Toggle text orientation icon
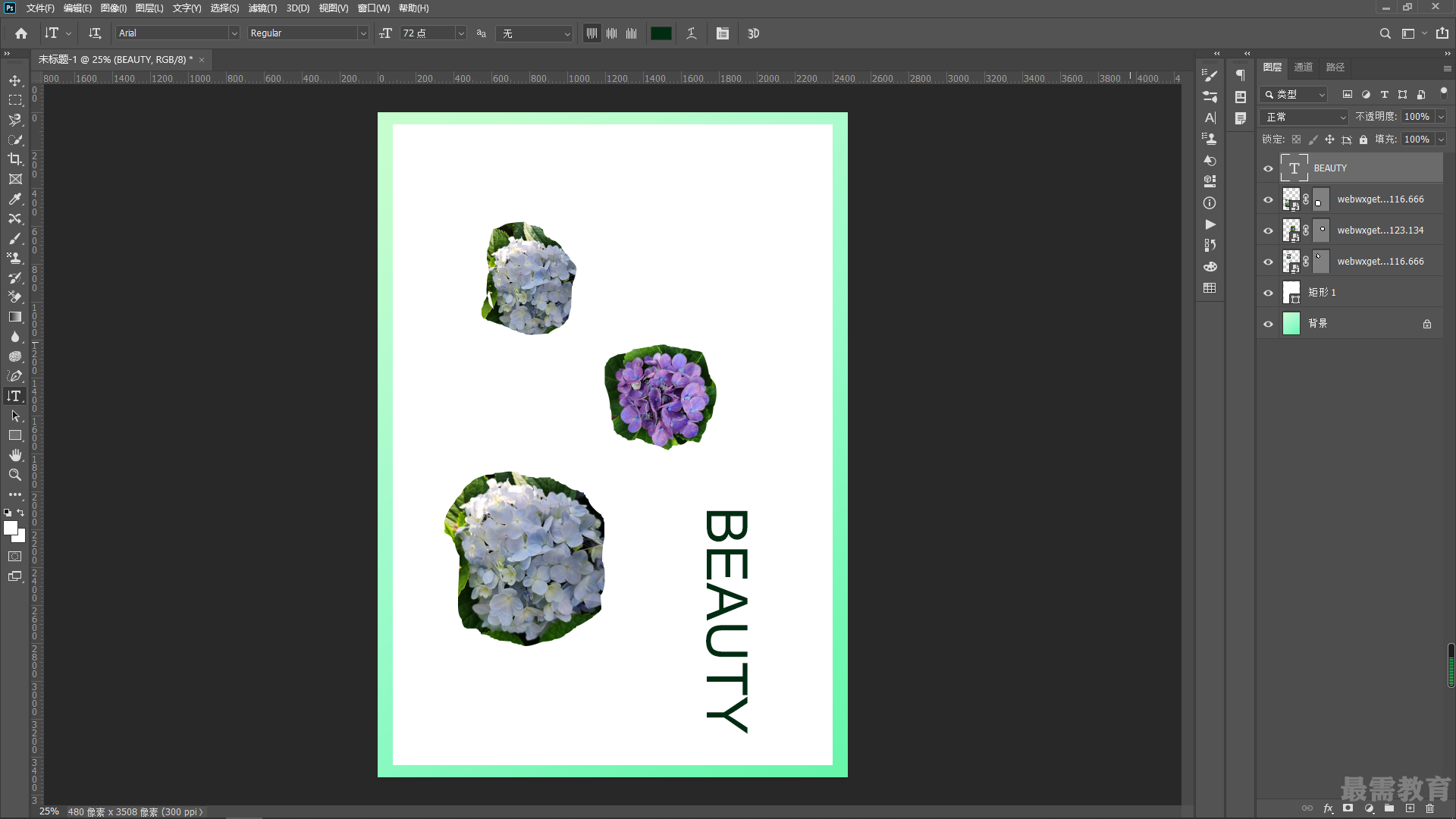 pos(95,33)
